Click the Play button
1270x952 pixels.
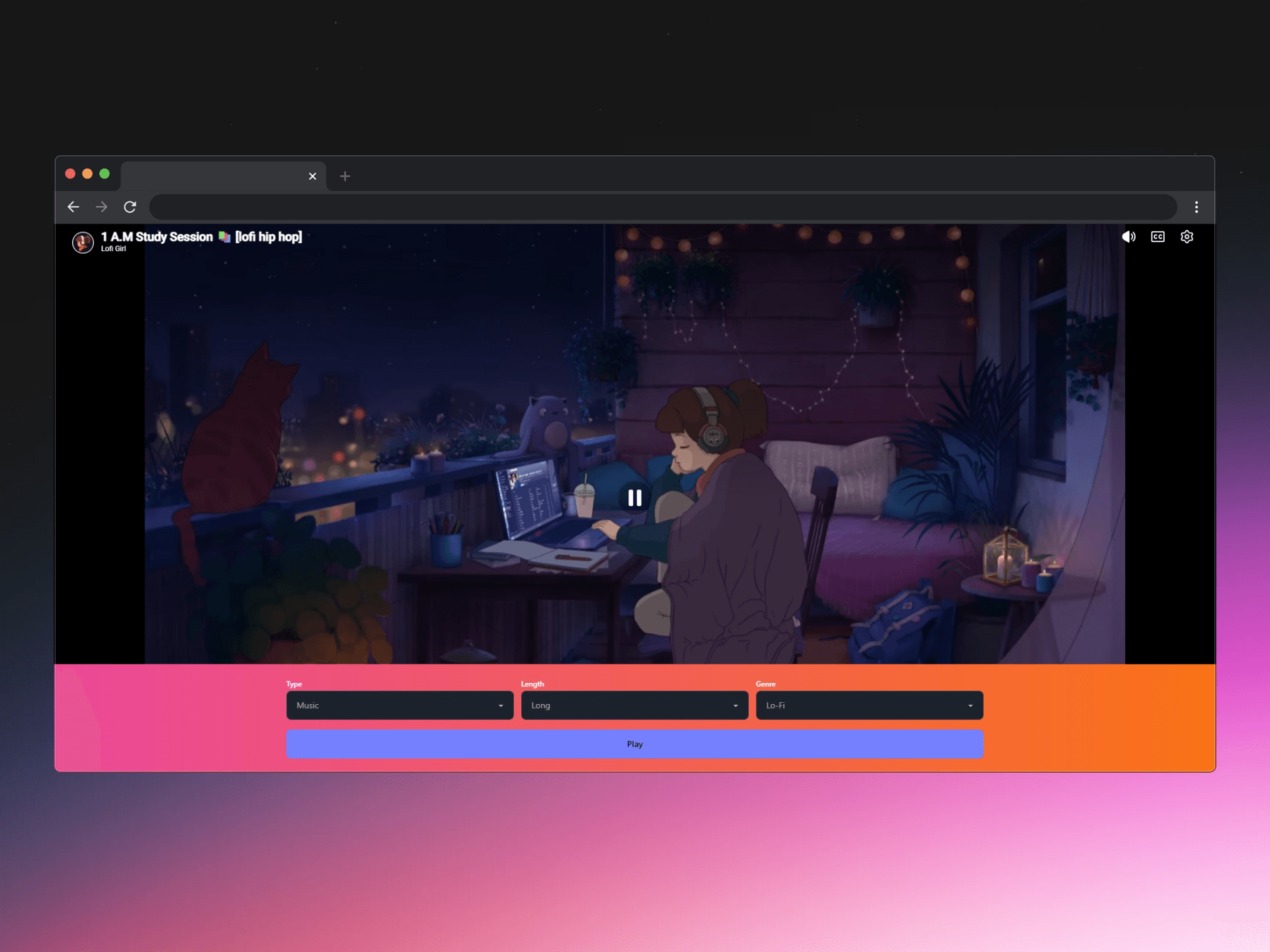point(635,744)
